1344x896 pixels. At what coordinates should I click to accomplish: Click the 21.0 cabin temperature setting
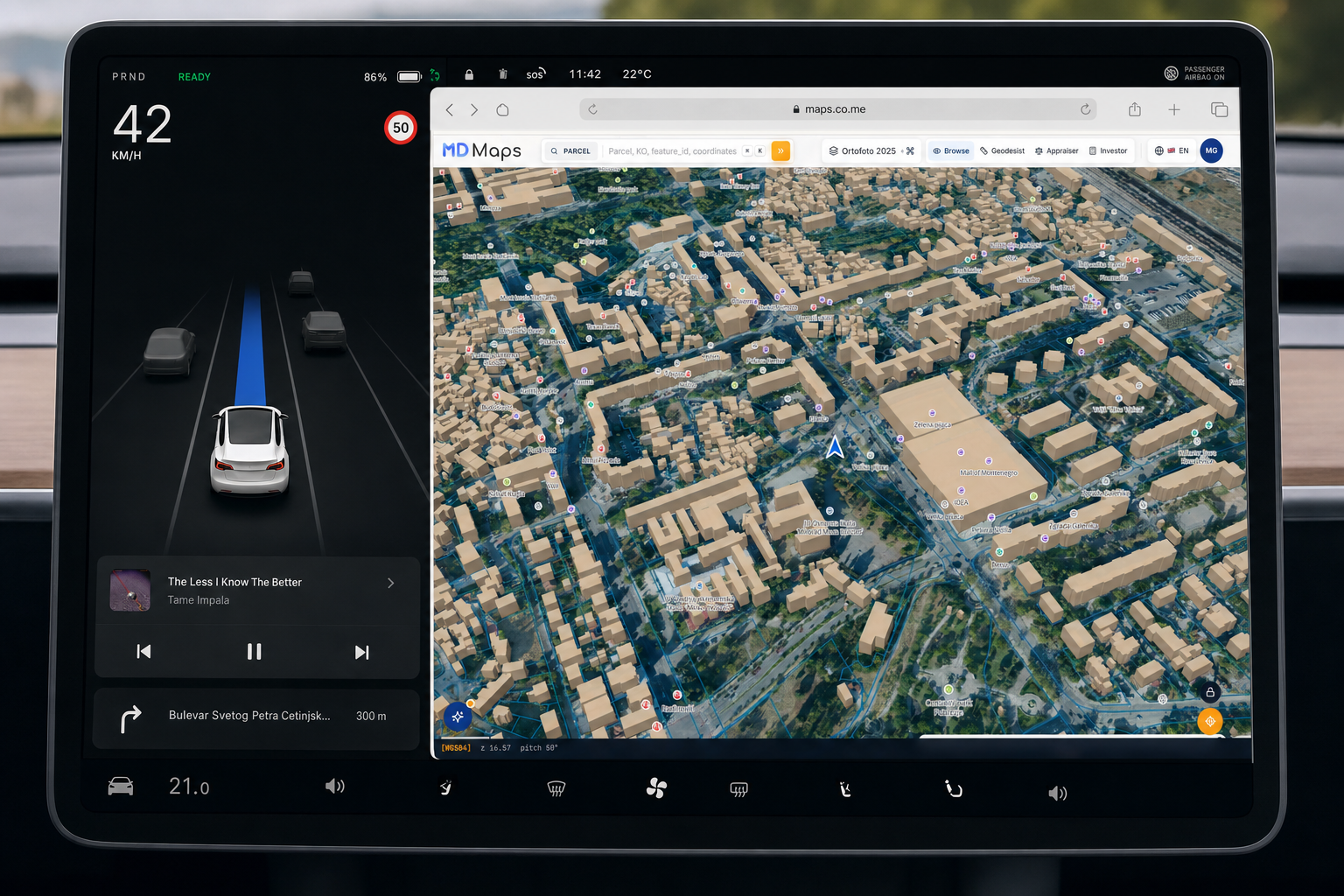(x=189, y=787)
